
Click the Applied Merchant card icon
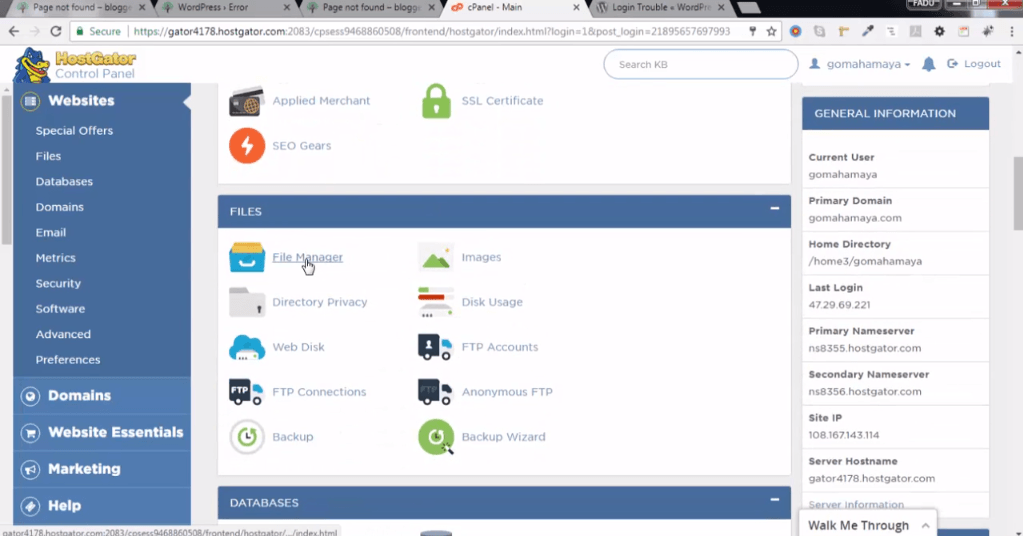pos(247,101)
